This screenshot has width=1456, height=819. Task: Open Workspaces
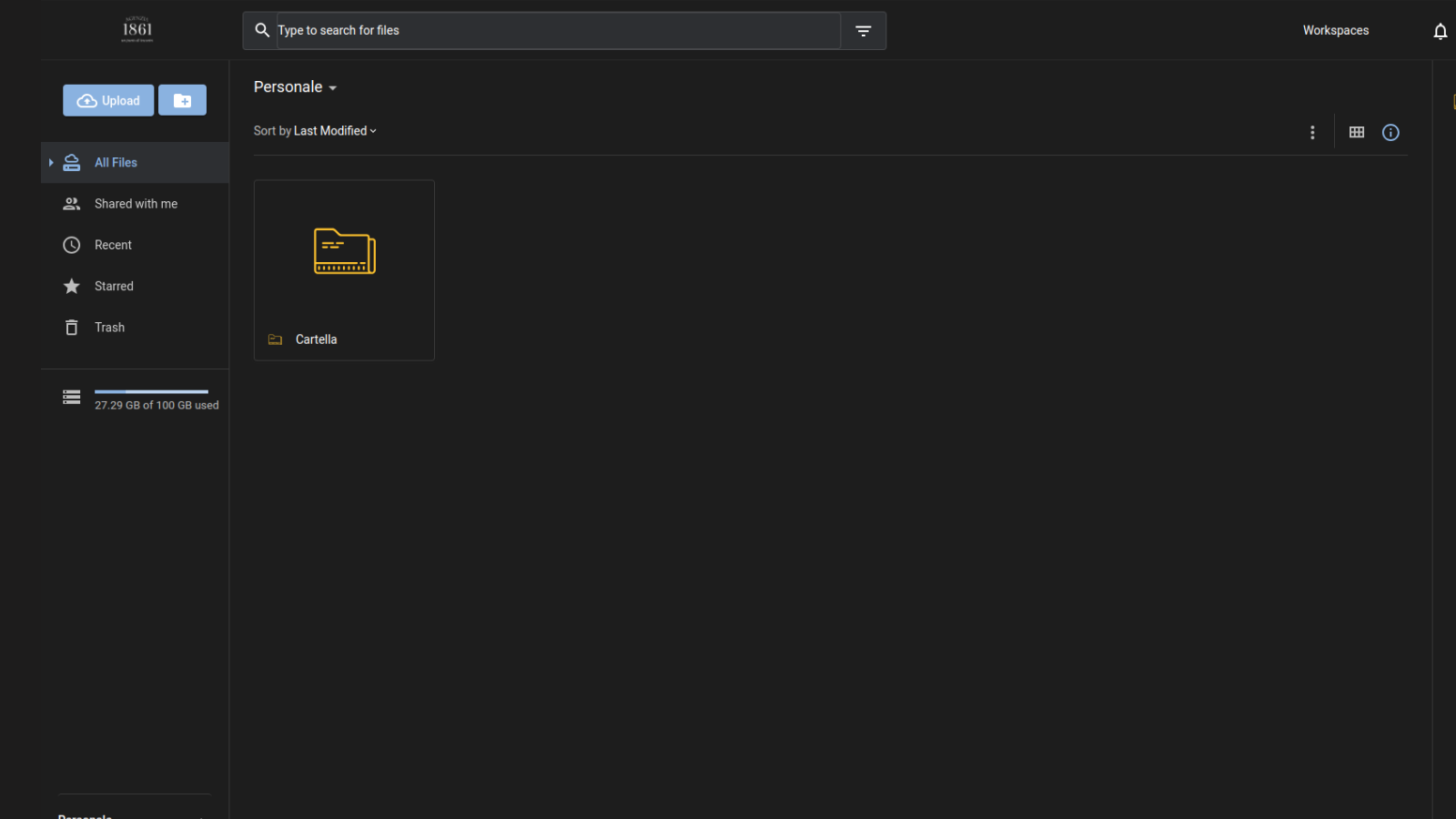(1335, 30)
